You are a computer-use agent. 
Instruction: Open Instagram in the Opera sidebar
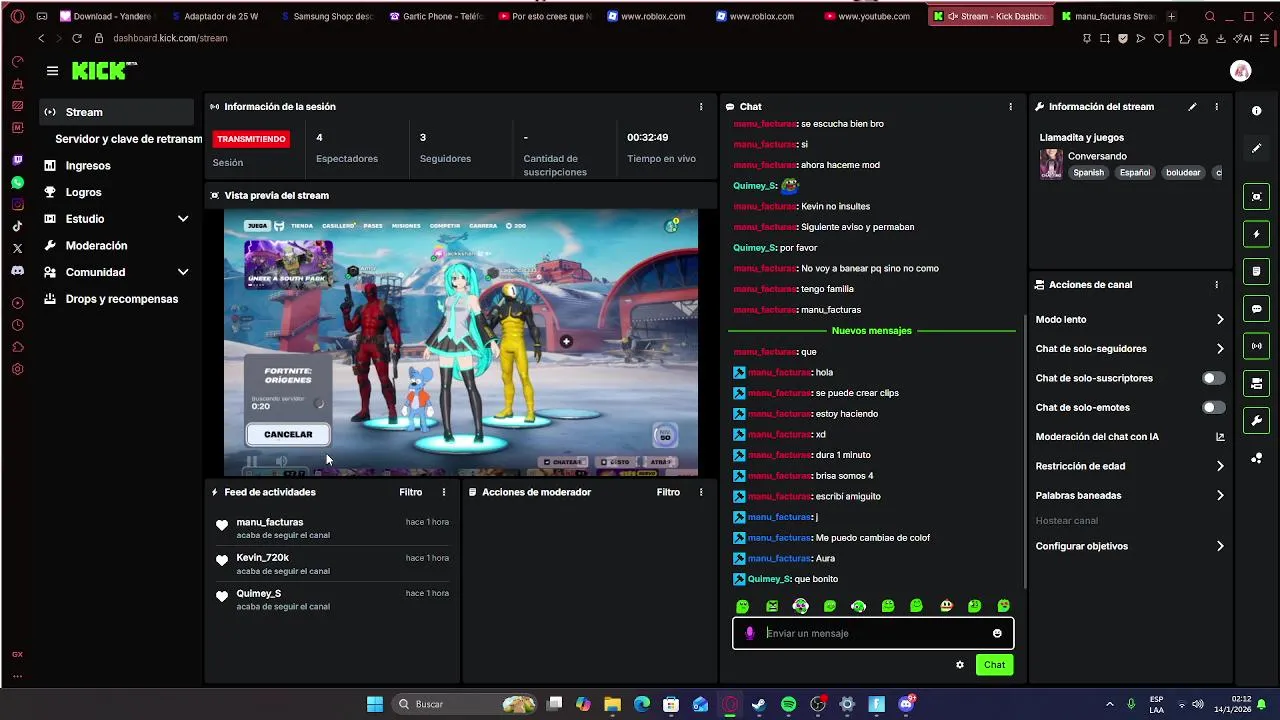pyautogui.click(x=17, y=205)
